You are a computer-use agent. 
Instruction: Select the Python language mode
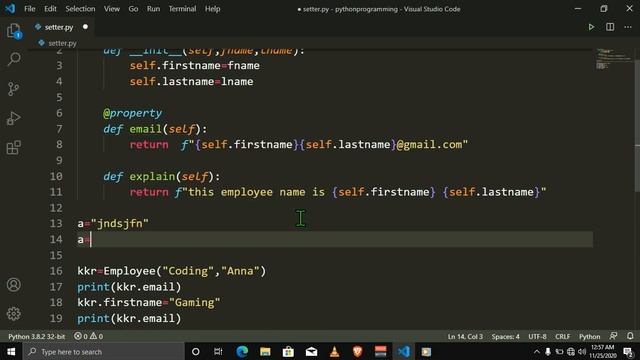point(589,336)
